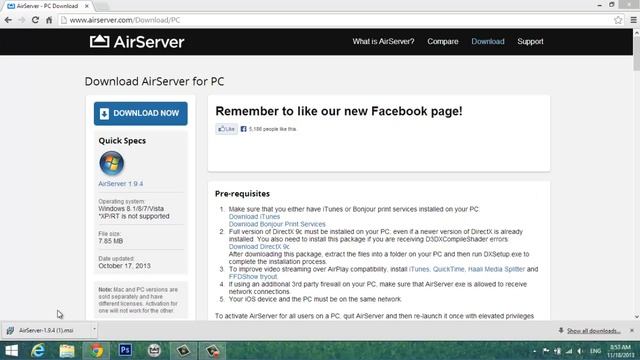The image size is (640, 360).
Task: Open the What is AirServer? menu item
Action: coord(383,42)
